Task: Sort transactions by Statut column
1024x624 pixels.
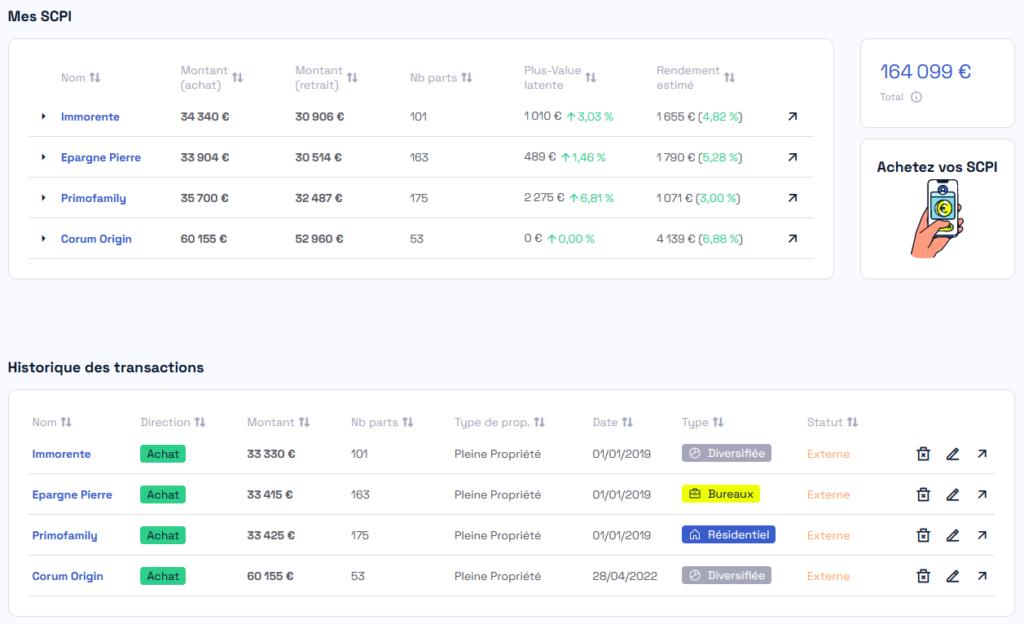Action: [x=852, y=422]
